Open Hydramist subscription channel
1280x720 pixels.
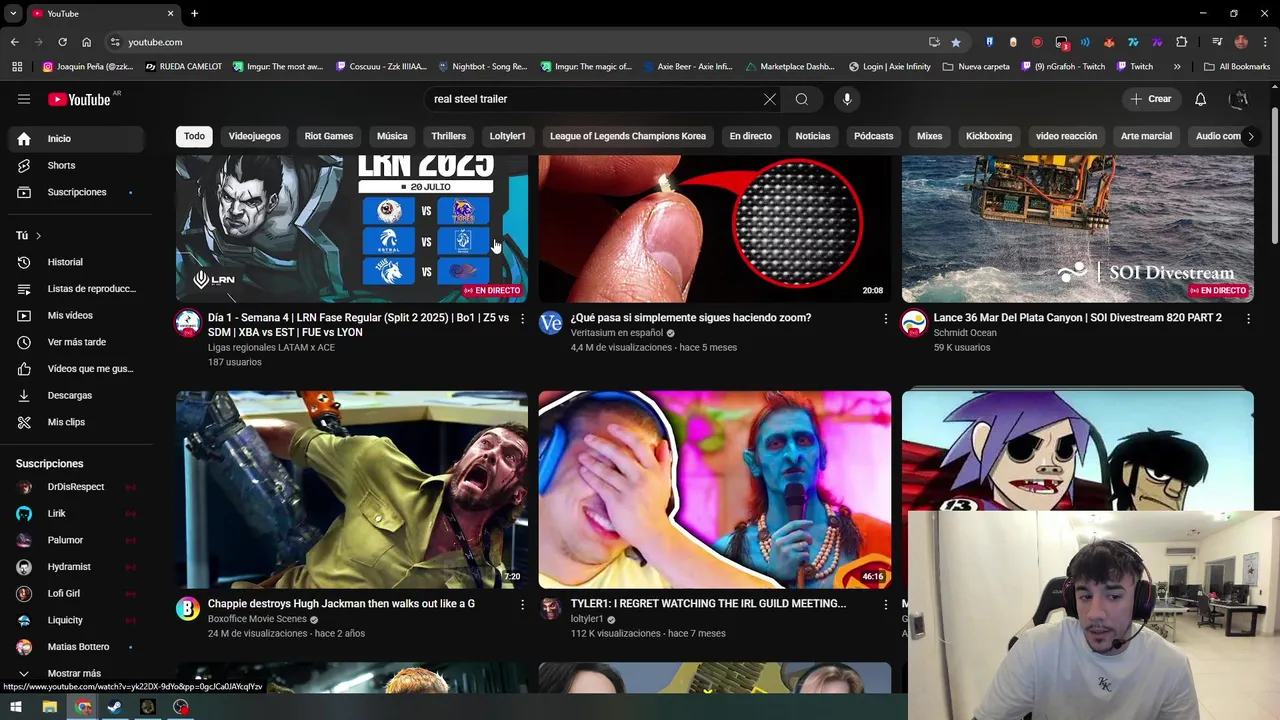pos(75,567)
